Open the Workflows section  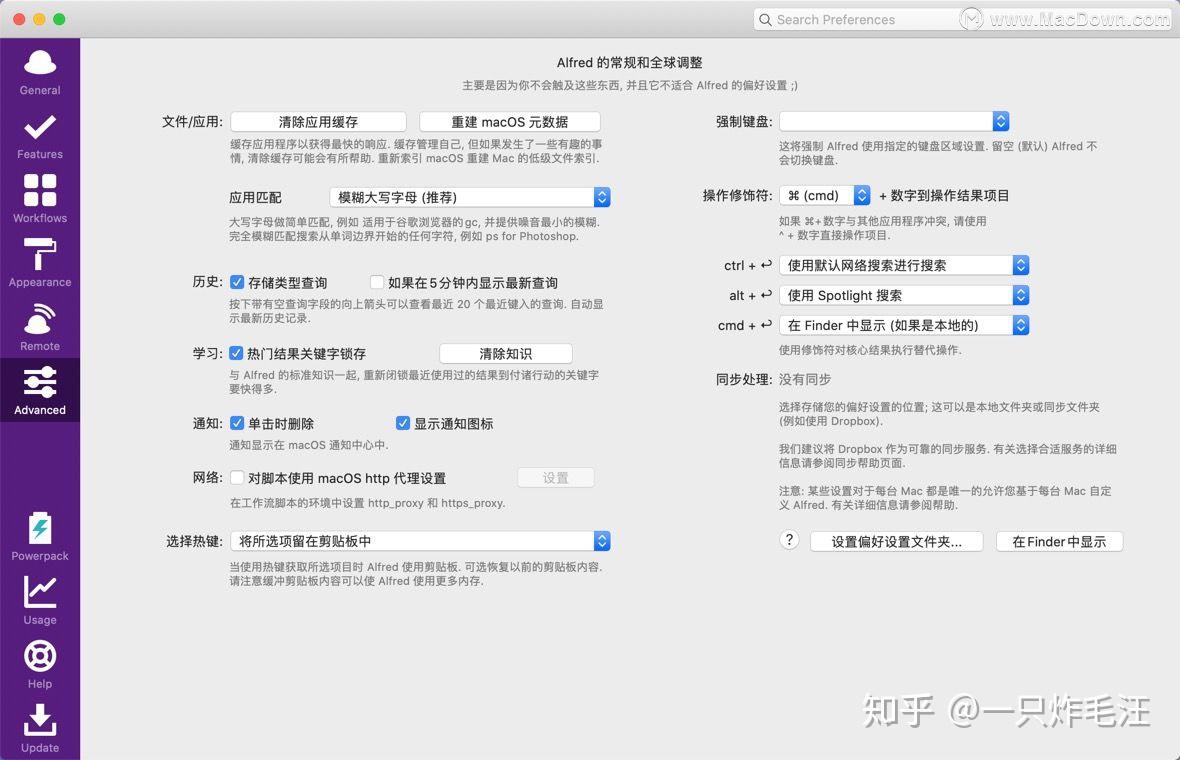(x=39, y=201)
